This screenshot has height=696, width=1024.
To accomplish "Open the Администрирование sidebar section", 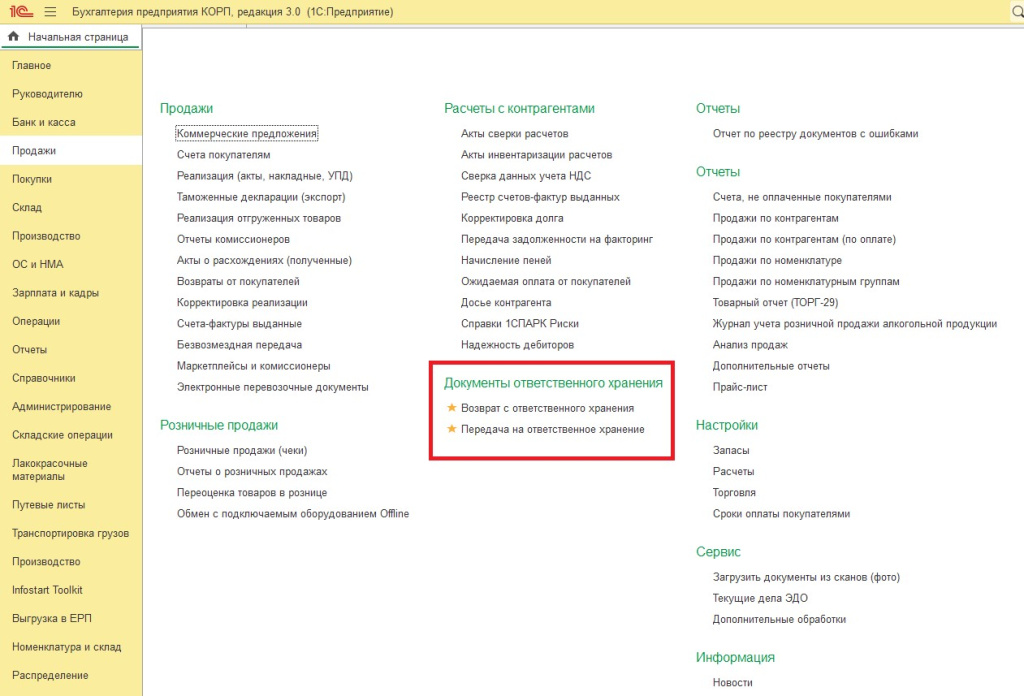I will coord(61,407).
